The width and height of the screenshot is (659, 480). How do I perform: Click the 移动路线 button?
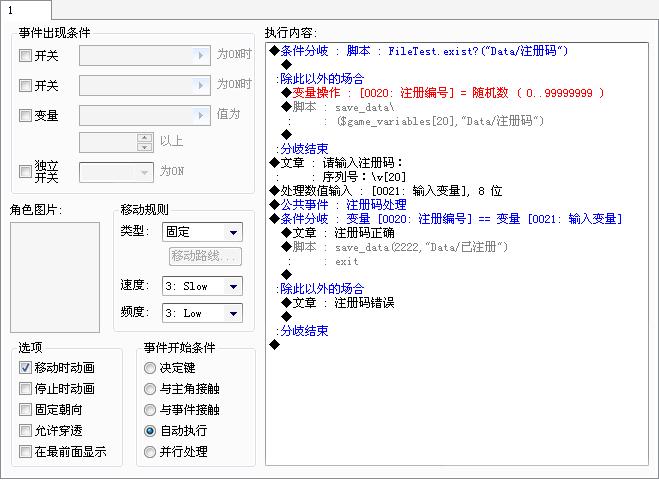point(206,256)
